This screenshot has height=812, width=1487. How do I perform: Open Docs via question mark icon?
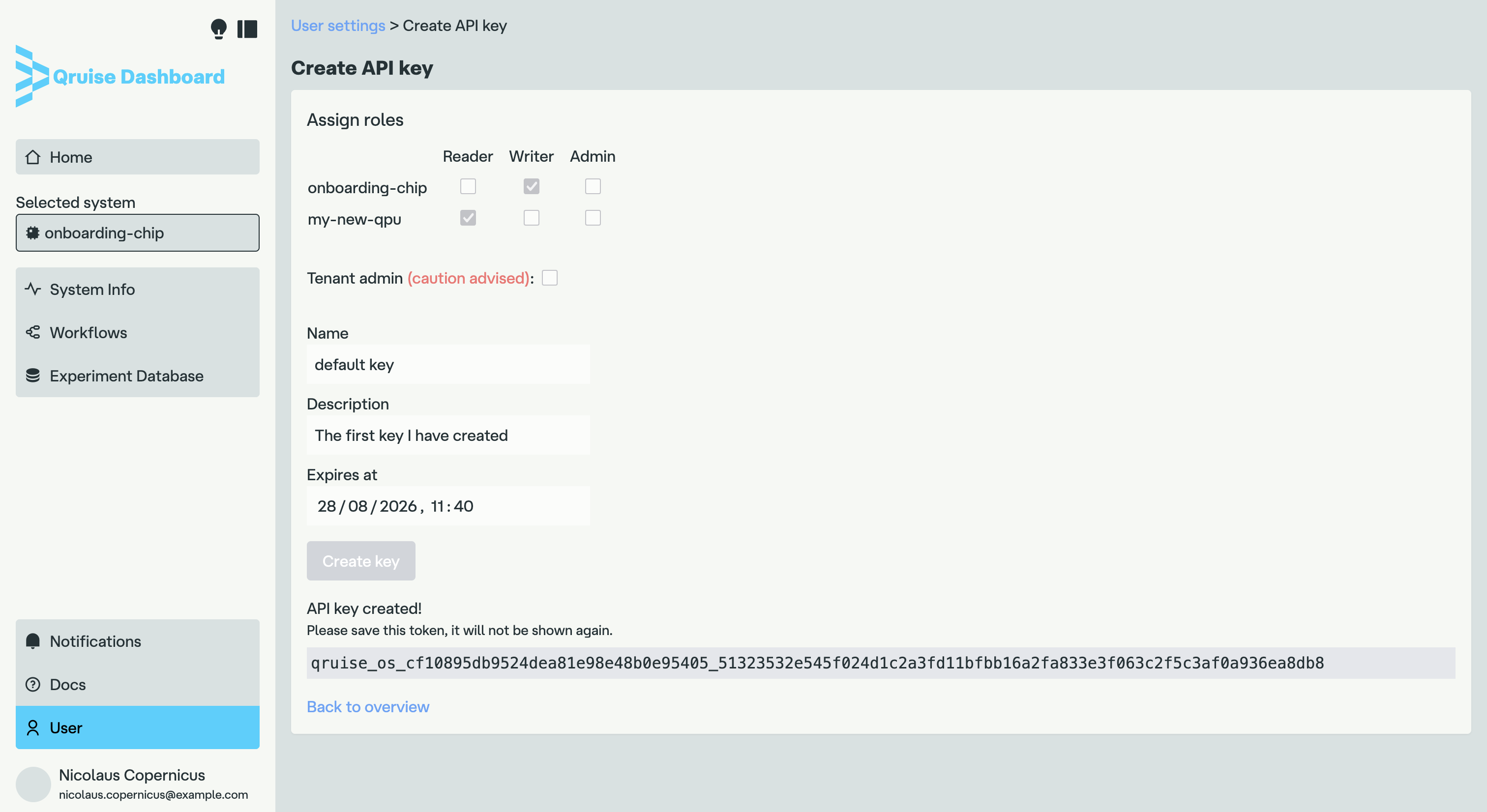coord(33,684)
